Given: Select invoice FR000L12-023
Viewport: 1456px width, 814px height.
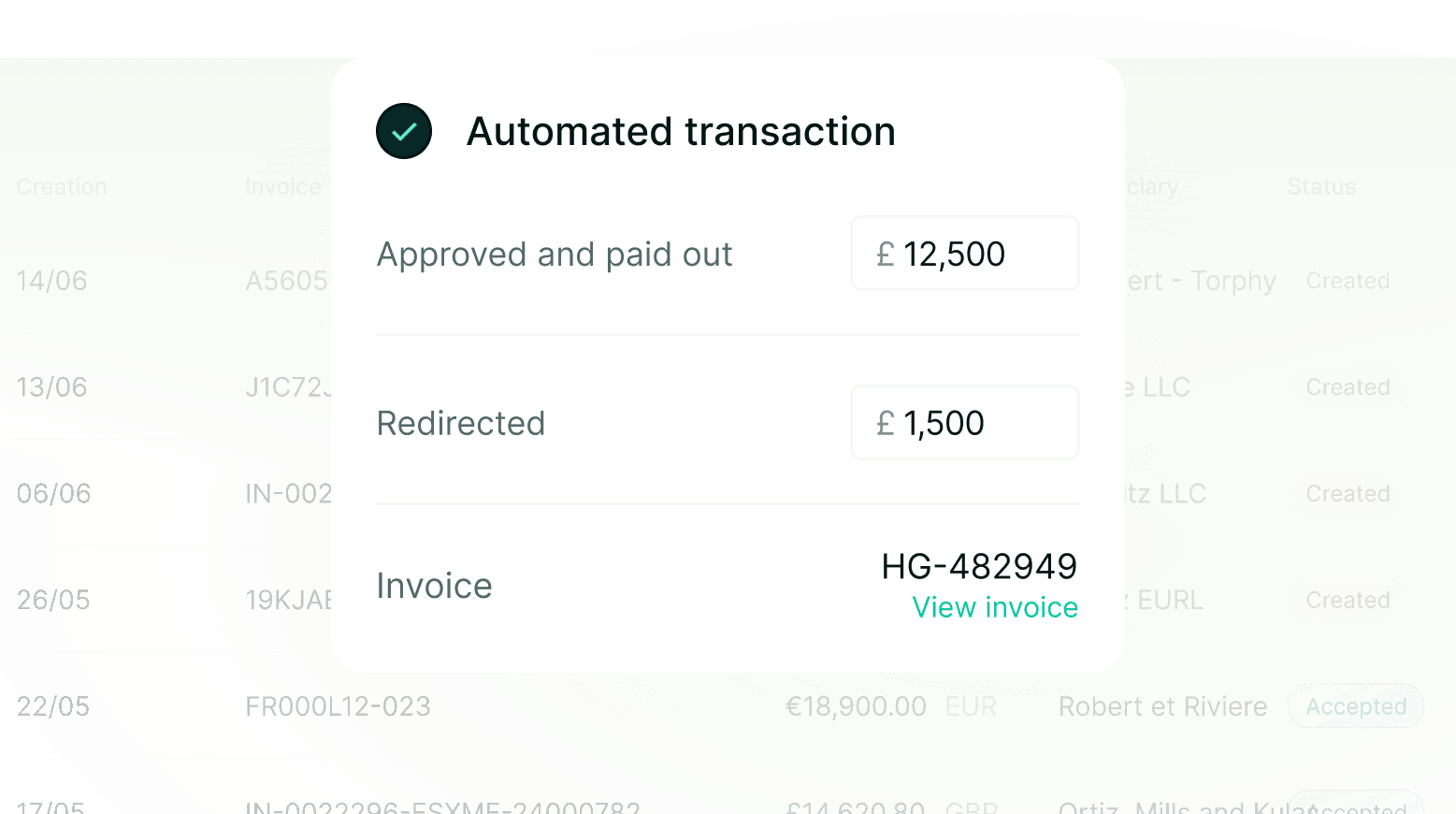Looking at the screenshot, I should (x=339, y=706).
